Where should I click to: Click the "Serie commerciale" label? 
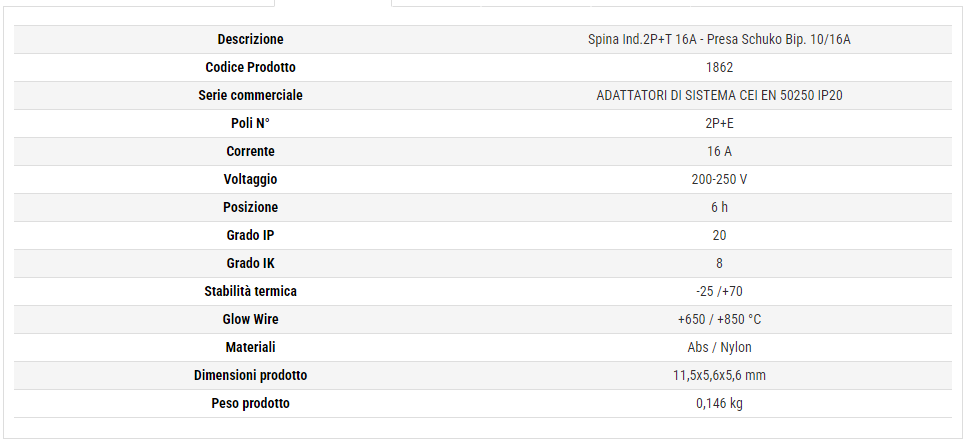pyautogui.click(x=250, y=95)
